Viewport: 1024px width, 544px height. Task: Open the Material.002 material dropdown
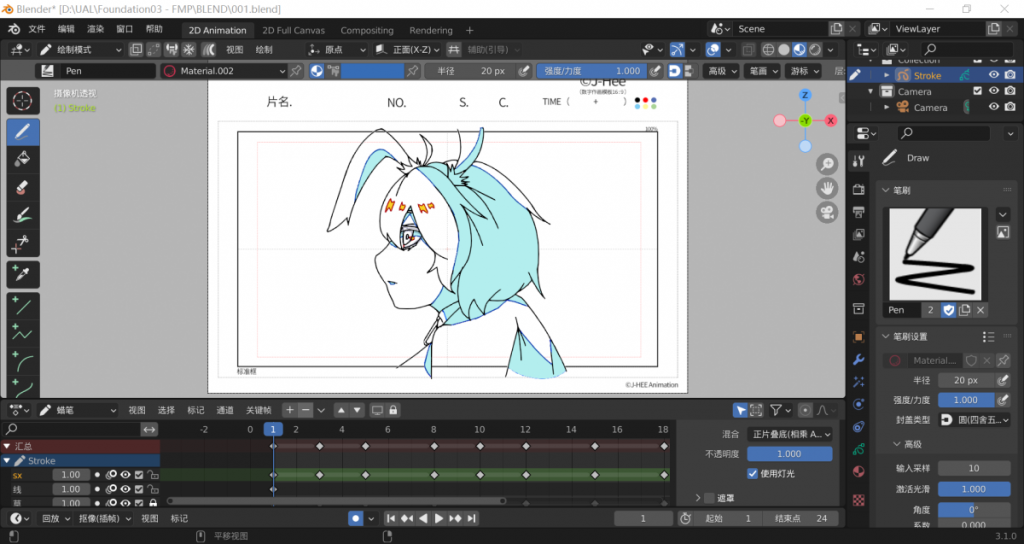pos(224,71)
